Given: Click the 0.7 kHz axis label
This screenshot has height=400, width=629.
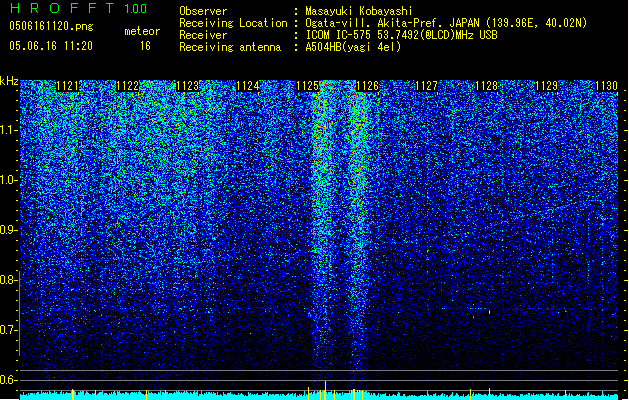Looking at the screenshot, I should click(x=8, y=330).
